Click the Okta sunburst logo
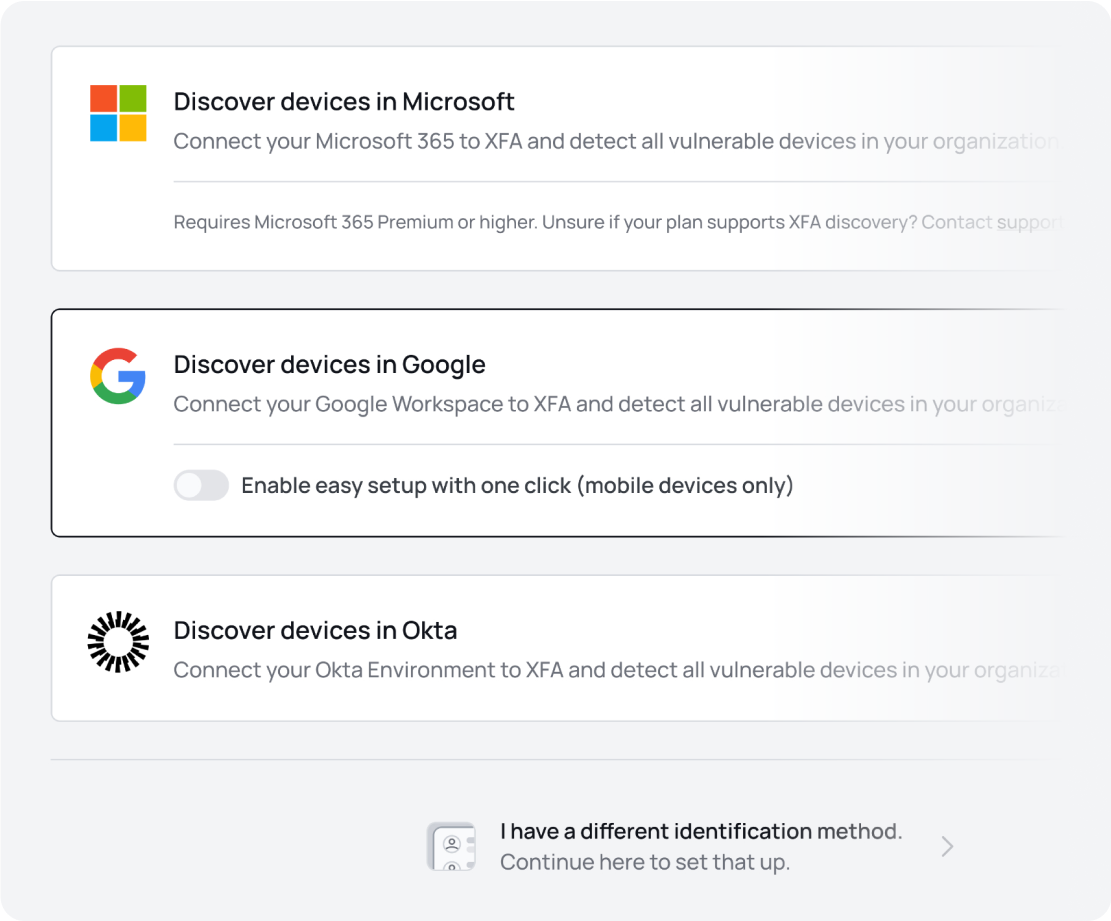 (118, 641)
